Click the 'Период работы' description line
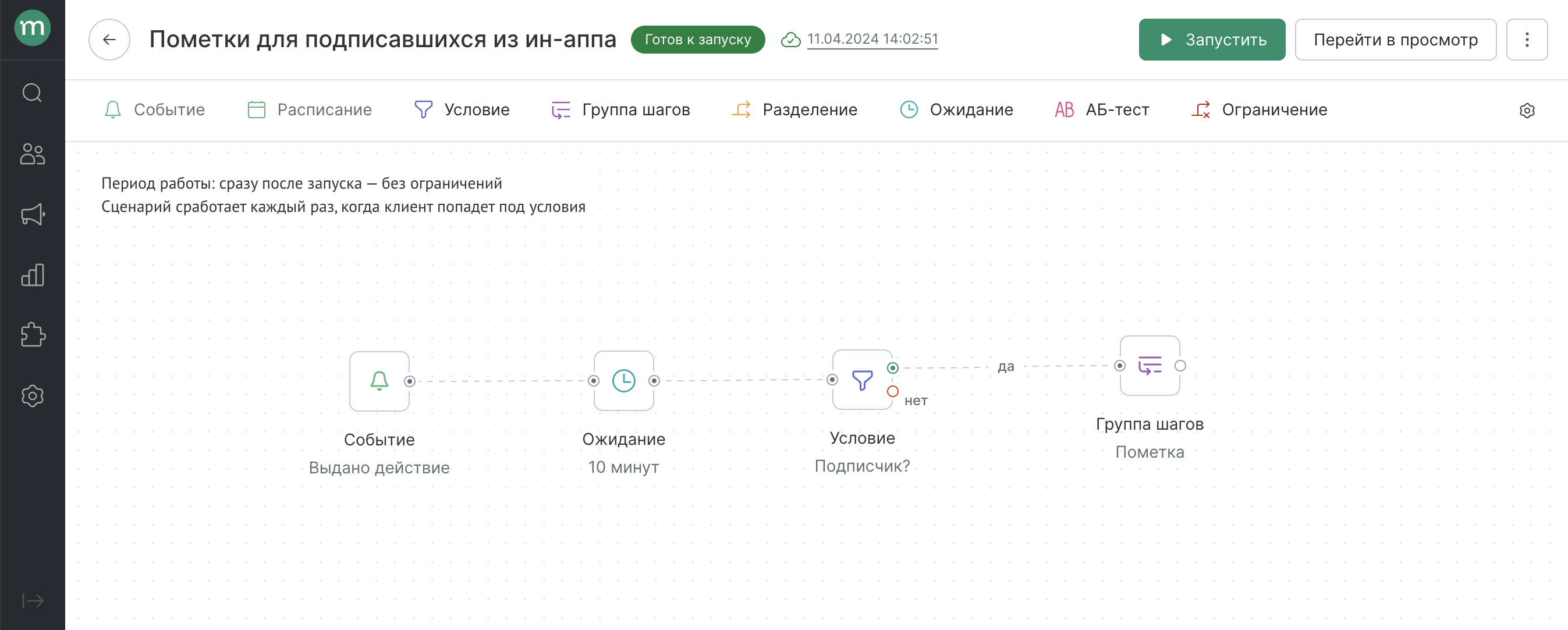1568x630 pixels. tap(301, 183)
